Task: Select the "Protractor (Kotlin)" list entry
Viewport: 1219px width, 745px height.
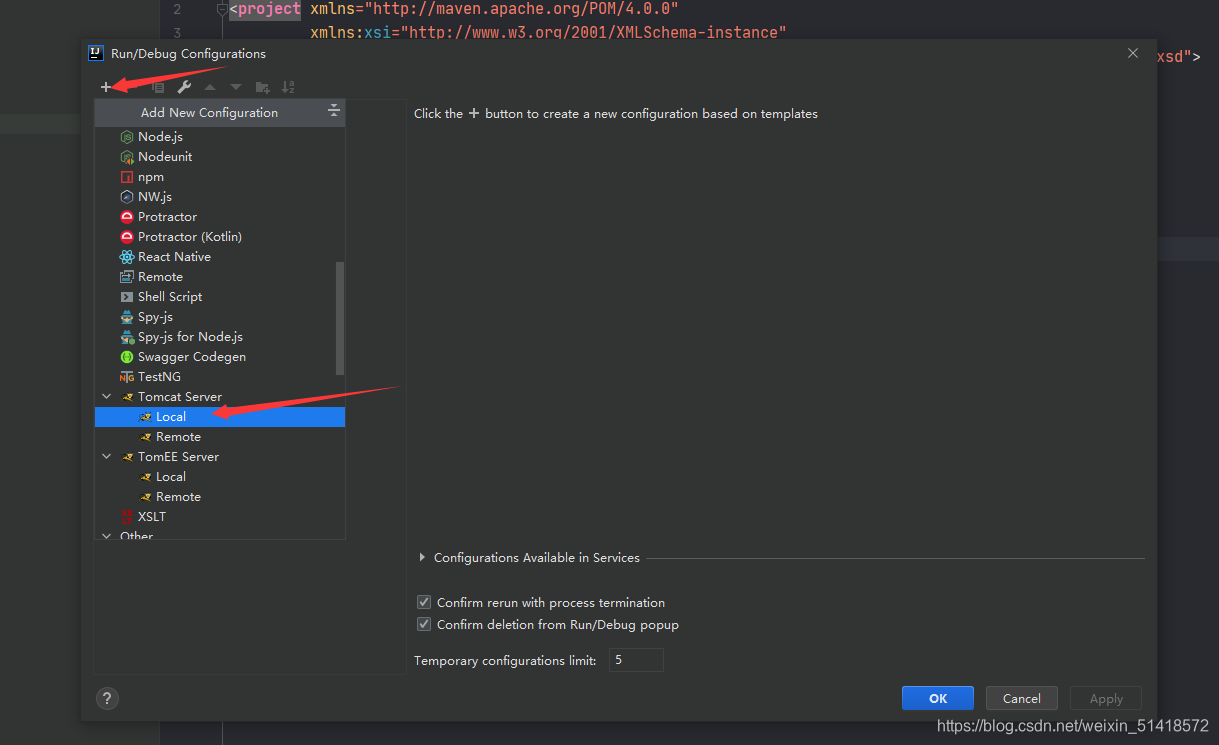Action: click(220, 237)
